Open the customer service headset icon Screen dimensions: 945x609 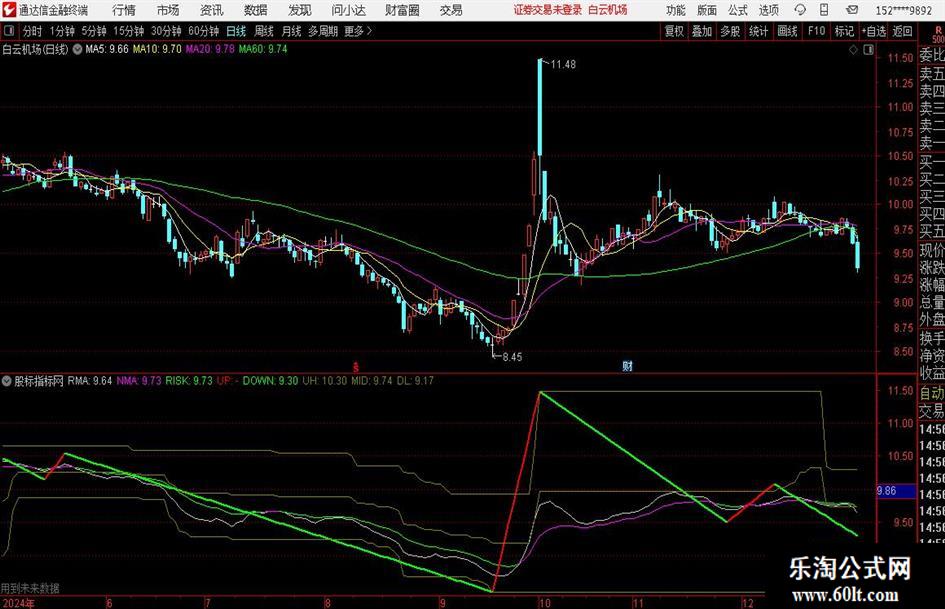[x=800, y=10]
